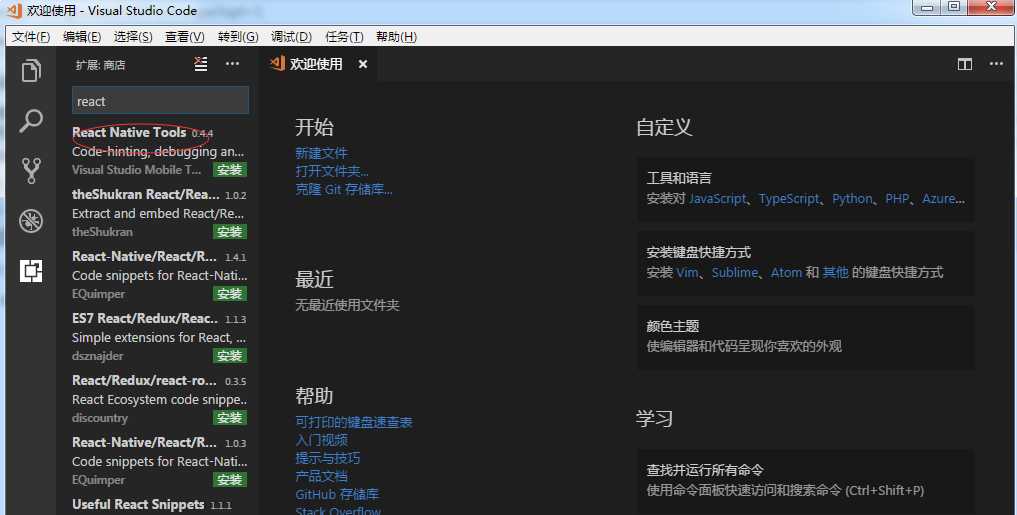The width and height of the screenshot is (1017, 515).
Task: Open the Source Control branch icon
Action: tap(31, 171)
